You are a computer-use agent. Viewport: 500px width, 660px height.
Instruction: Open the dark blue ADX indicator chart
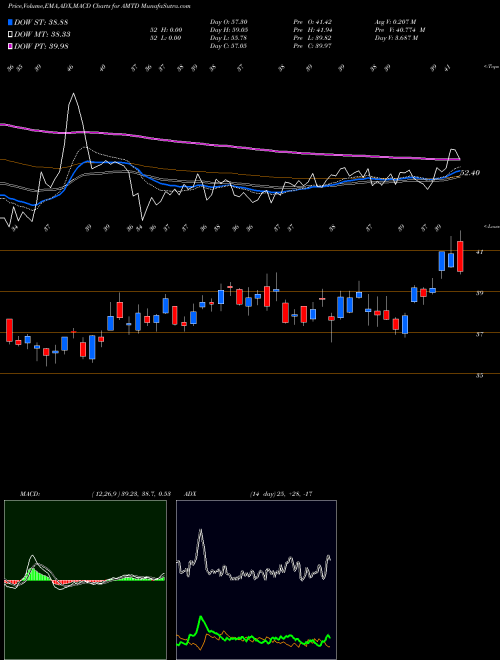[x=256, y=580]
